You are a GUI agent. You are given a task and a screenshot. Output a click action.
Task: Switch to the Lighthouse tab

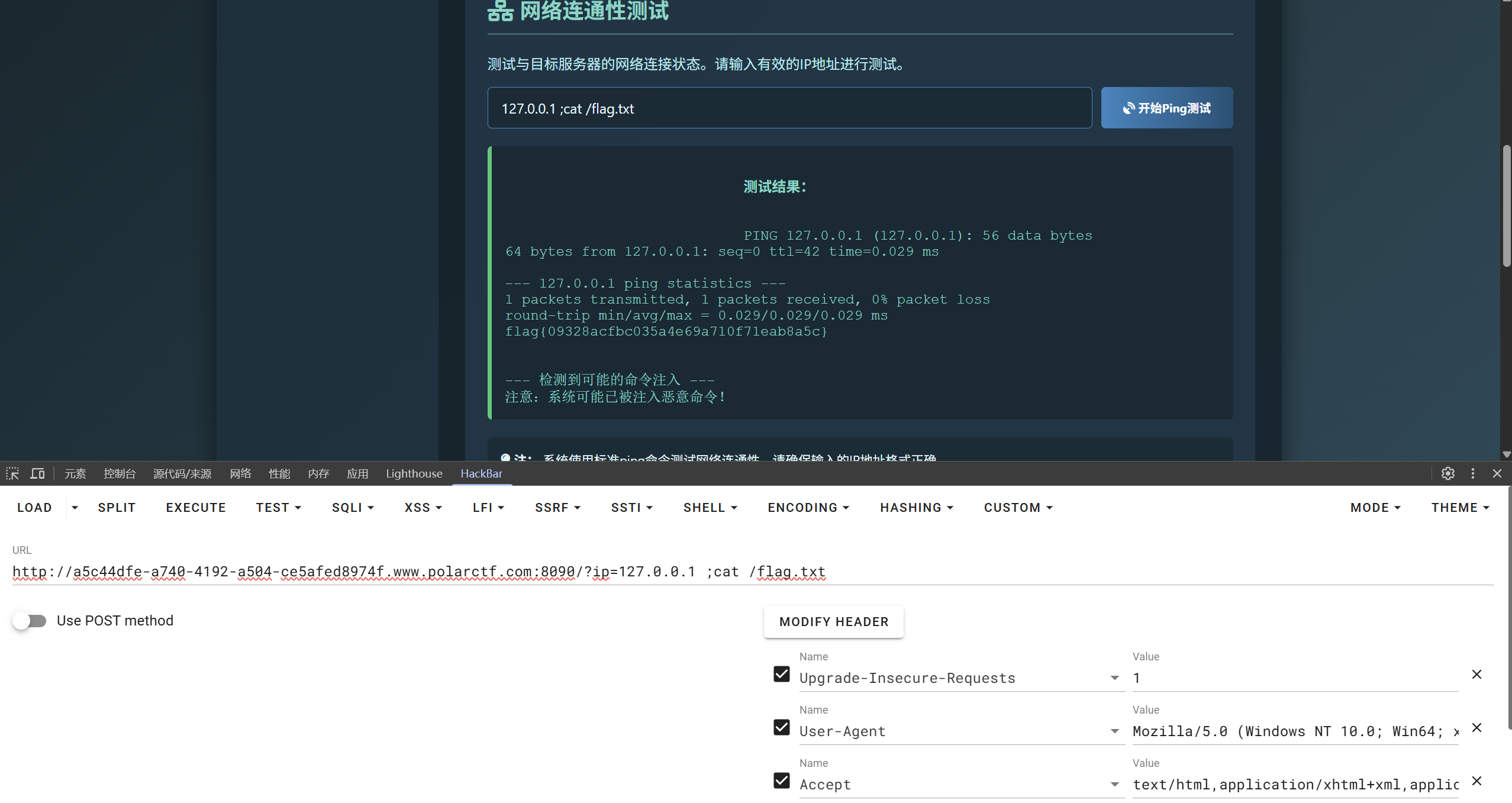[414, 473]
